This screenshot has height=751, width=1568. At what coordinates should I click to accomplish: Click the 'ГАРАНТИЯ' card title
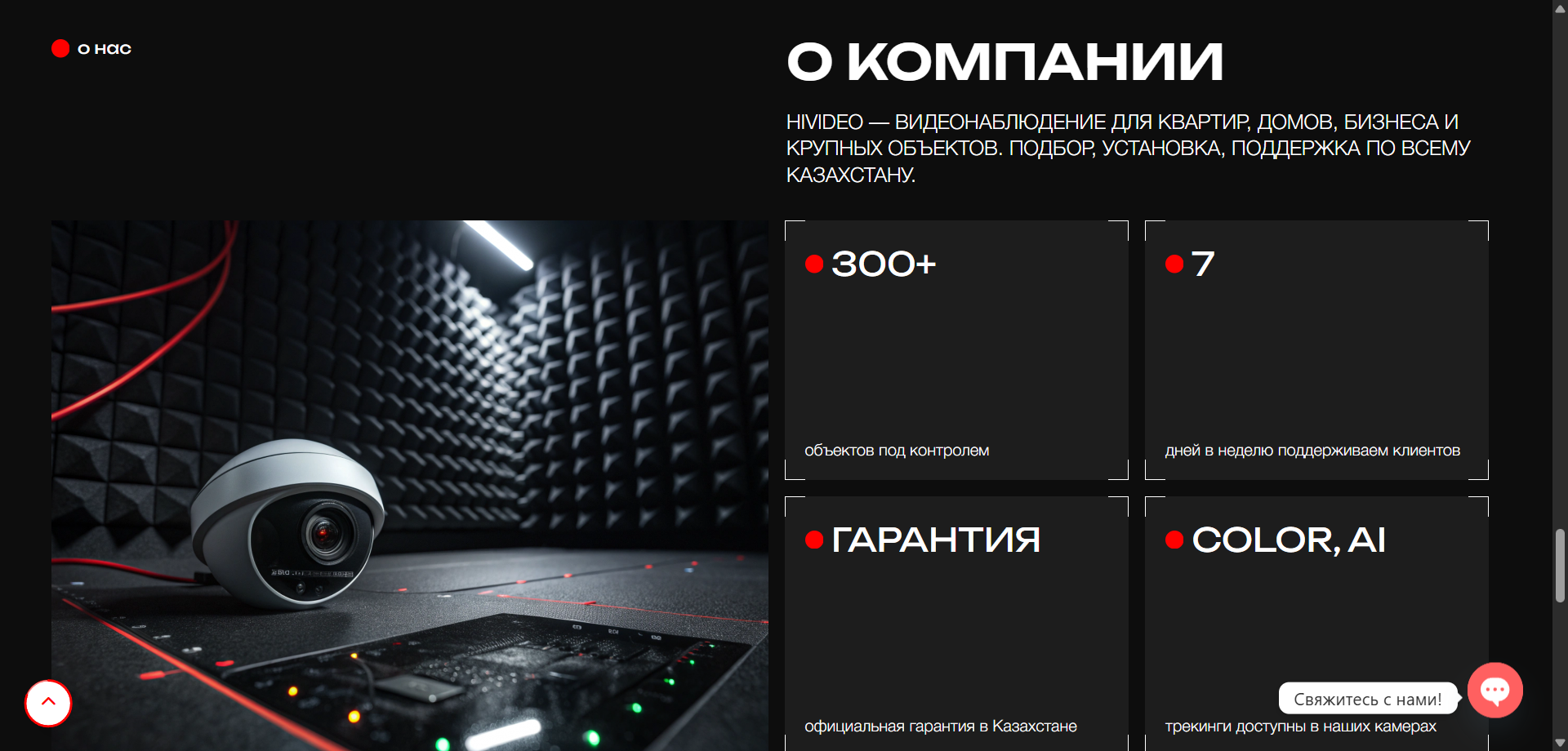point(936,540)
